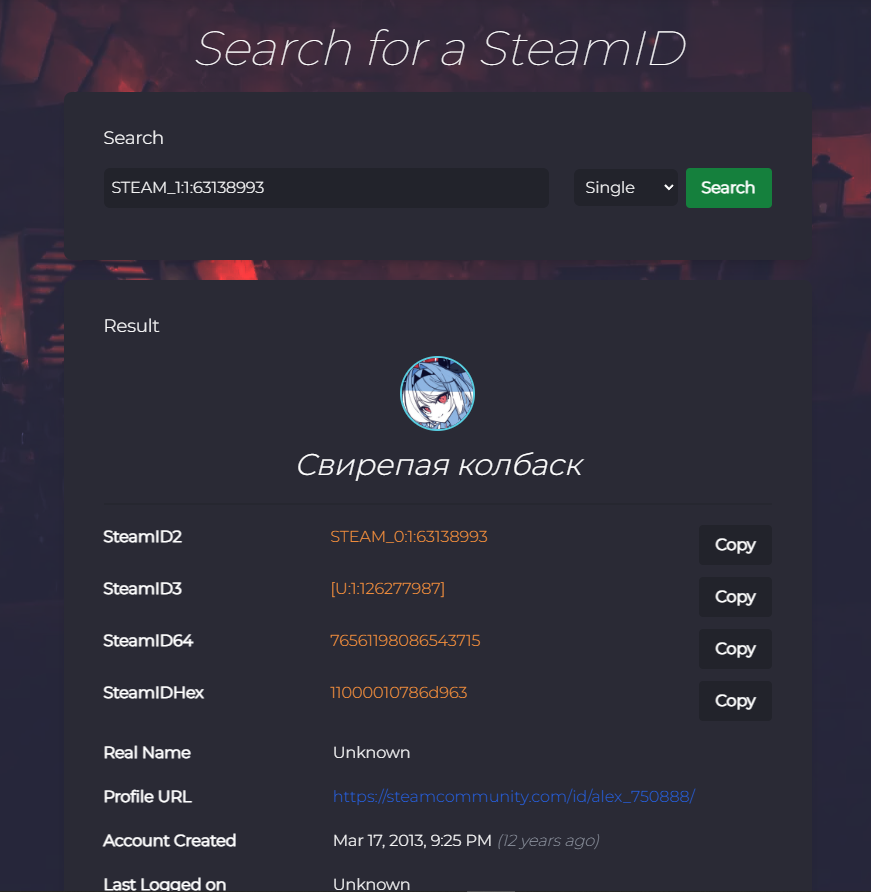Click the Account Created label

170,840
